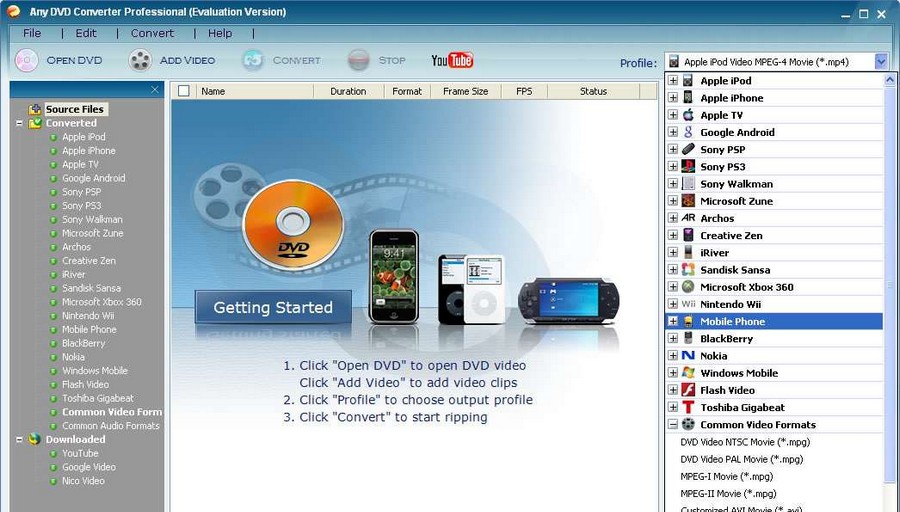Click the Microsoft Zune icon in profile list
The image size is (900, 512).
[x=688, y=201]
